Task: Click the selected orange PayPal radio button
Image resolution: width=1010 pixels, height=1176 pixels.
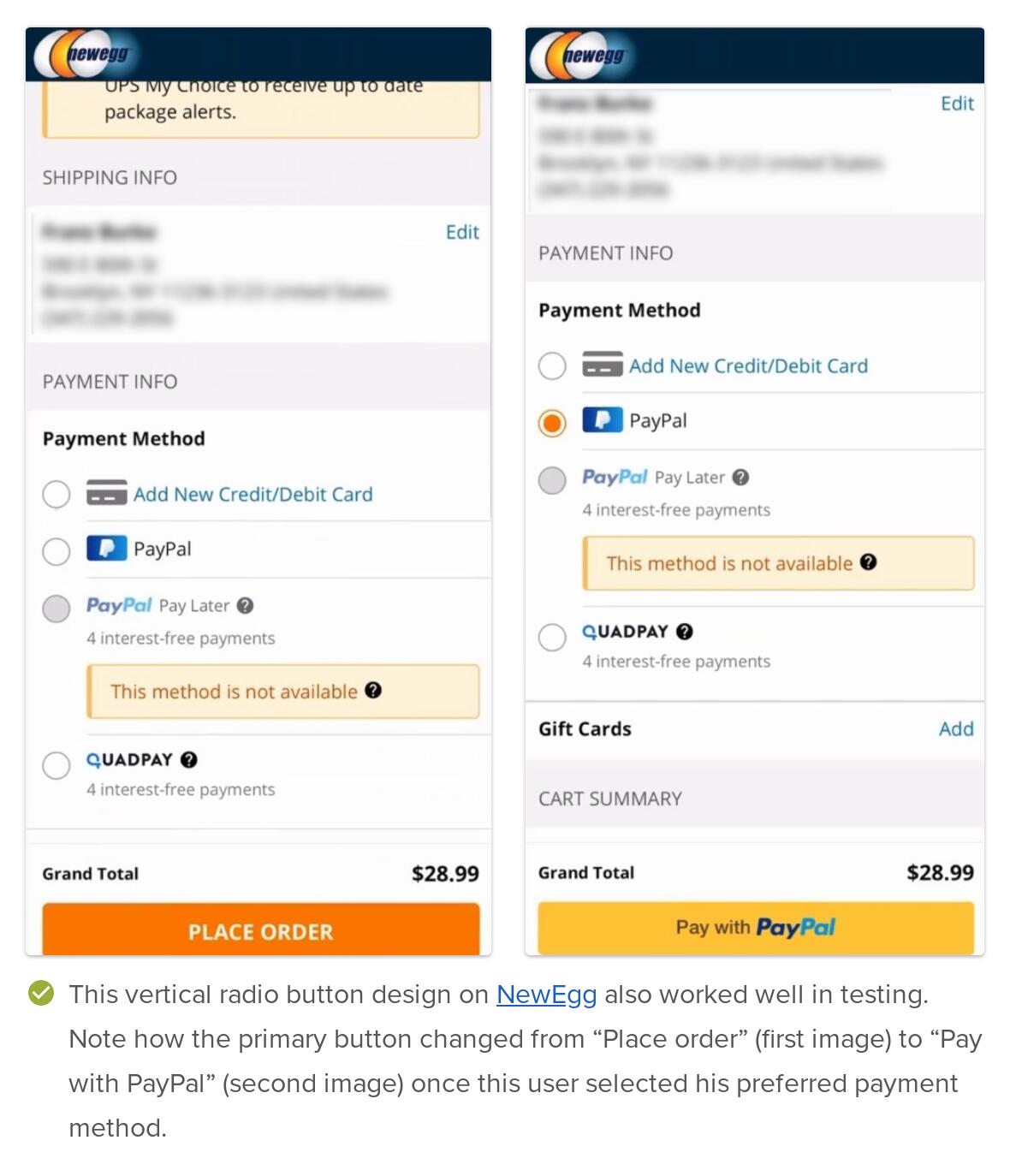Action: click(552, 422)
